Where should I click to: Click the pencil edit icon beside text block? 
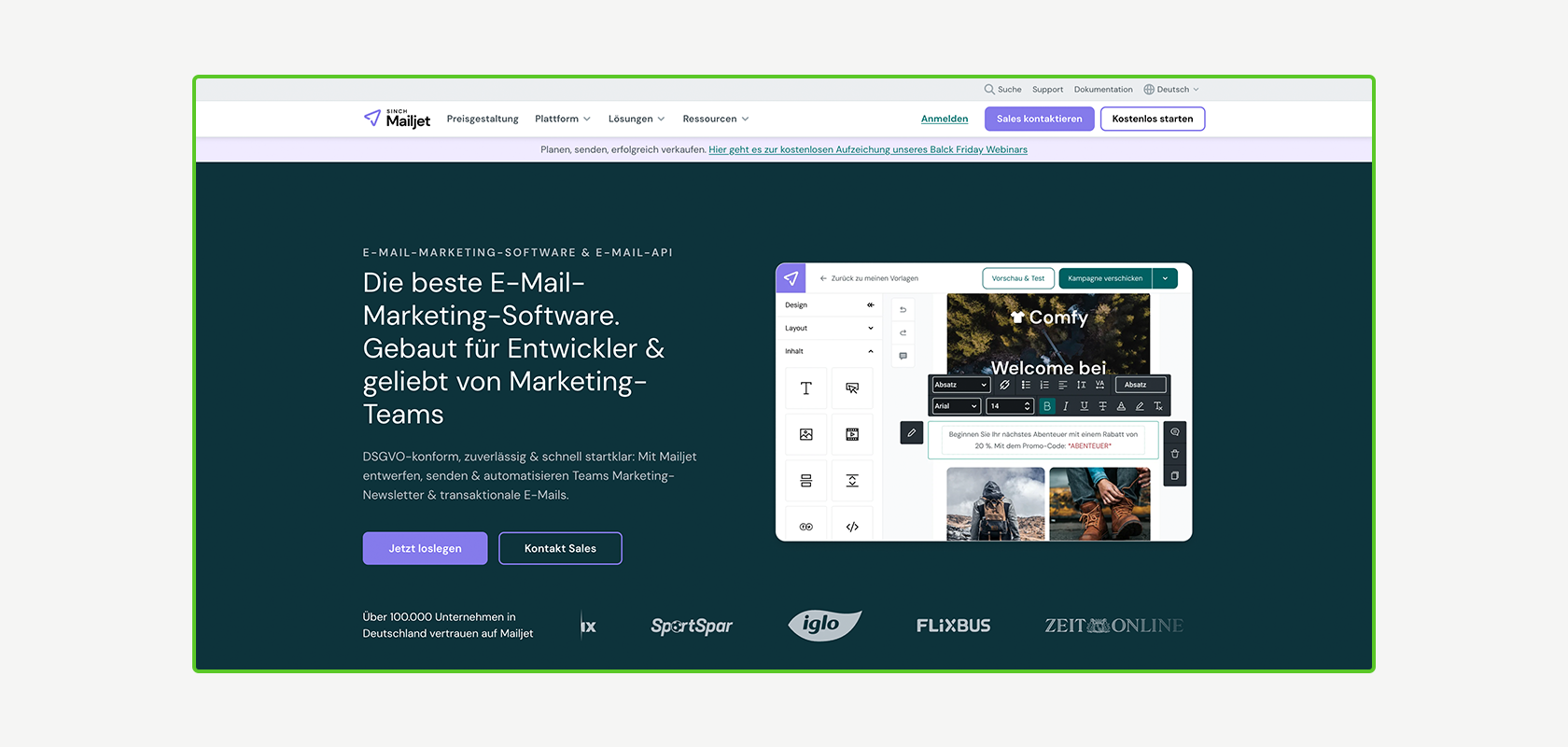(912, 432)
